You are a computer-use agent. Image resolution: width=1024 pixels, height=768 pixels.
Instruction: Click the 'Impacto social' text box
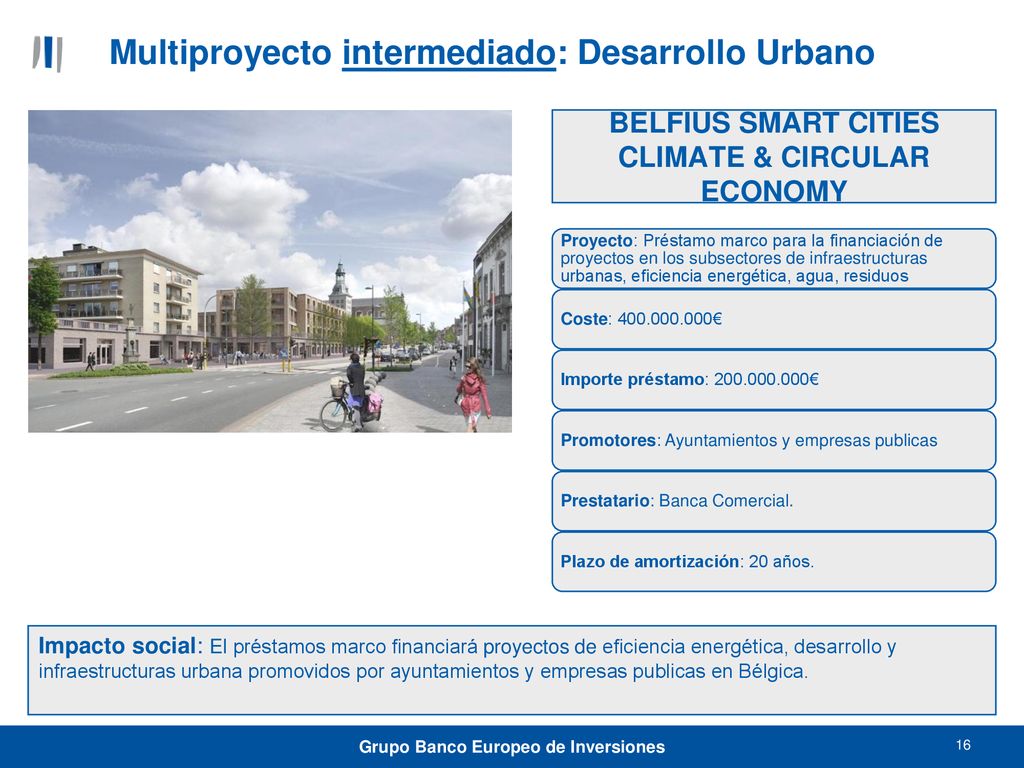click(512, 670)
